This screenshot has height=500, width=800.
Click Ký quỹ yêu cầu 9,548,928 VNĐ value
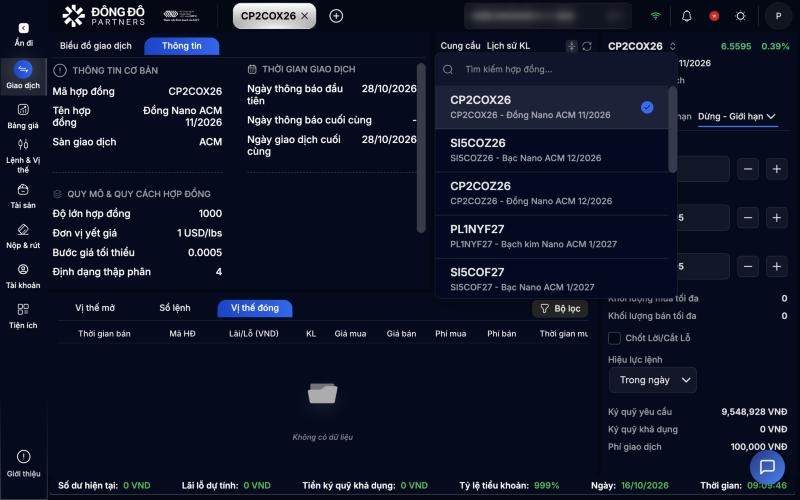tap(754, 412)
